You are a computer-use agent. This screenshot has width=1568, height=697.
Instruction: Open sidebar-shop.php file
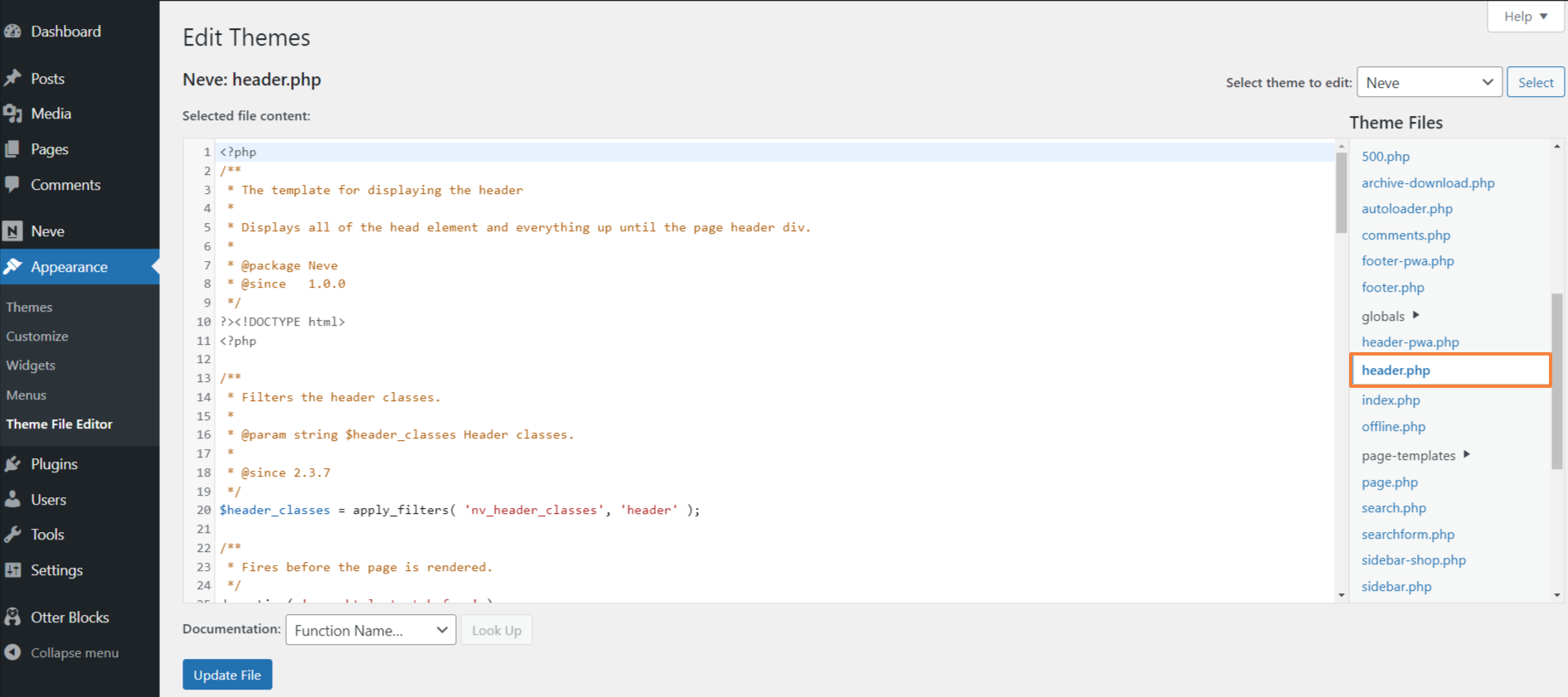(1413, 560)
